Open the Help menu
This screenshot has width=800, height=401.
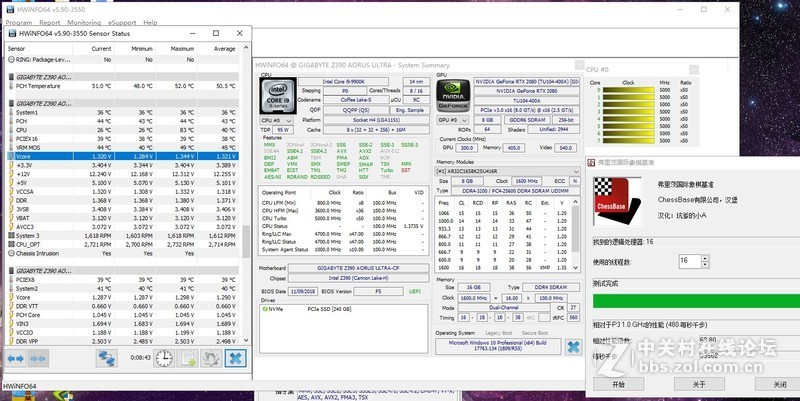150,22
